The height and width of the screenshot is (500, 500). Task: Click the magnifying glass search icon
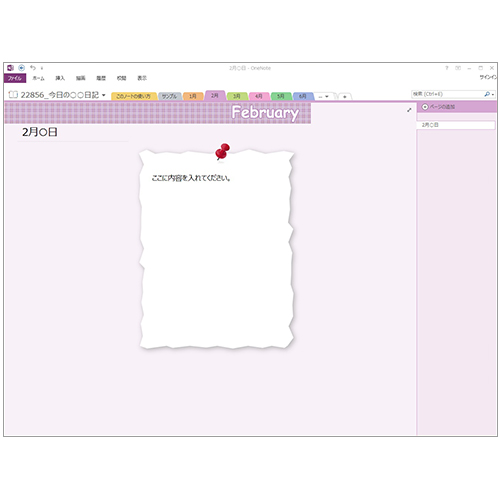[x=487, y=94]
